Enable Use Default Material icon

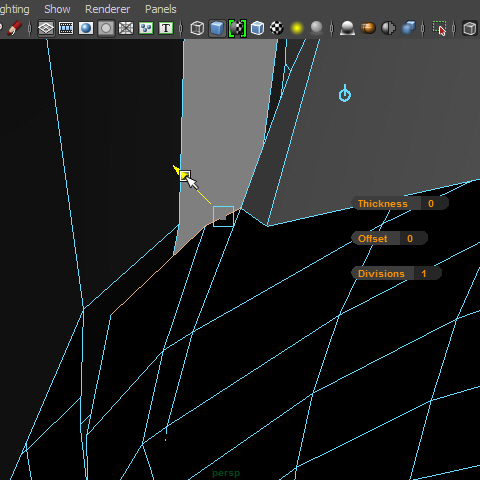pos(237,28)
